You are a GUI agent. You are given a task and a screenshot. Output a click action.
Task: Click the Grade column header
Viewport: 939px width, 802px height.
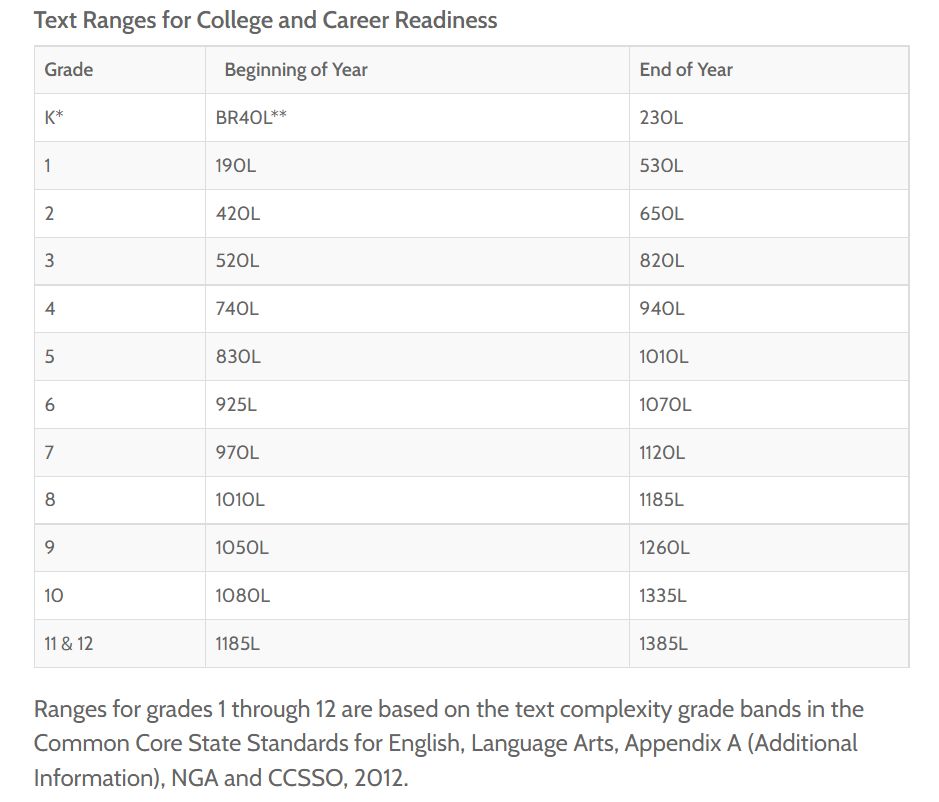69,70
